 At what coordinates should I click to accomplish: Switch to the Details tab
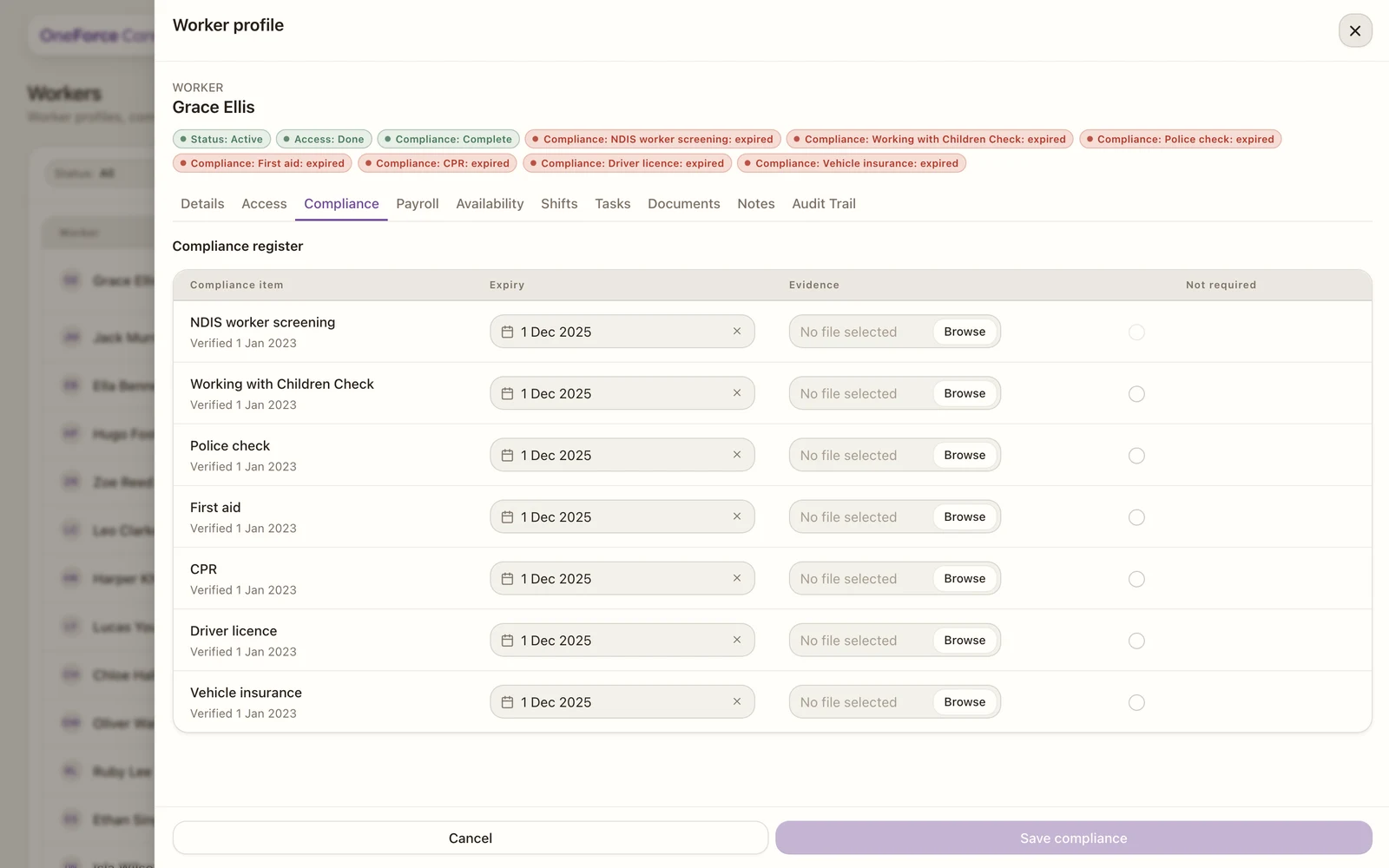point(202,203)
